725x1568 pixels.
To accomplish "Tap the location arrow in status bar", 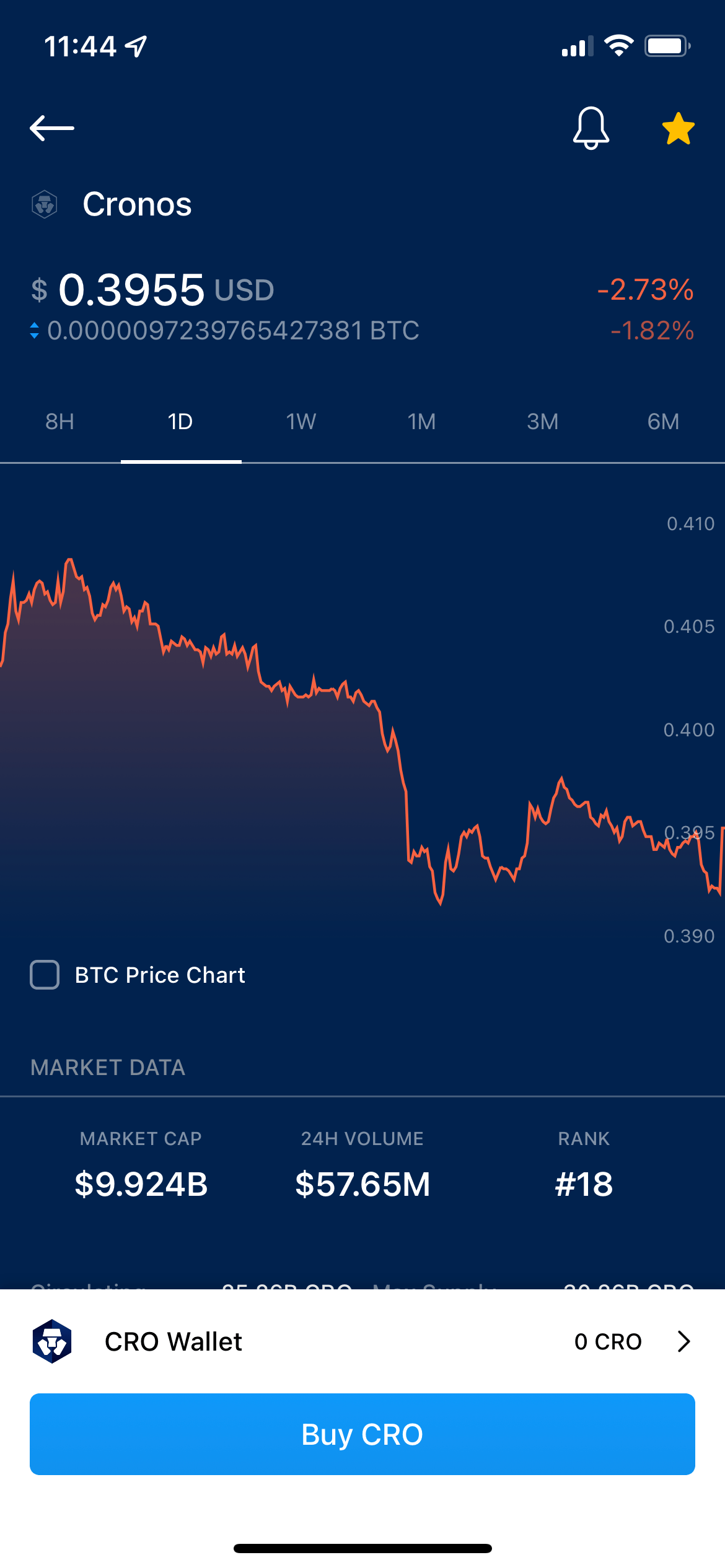I will [136, 46].
